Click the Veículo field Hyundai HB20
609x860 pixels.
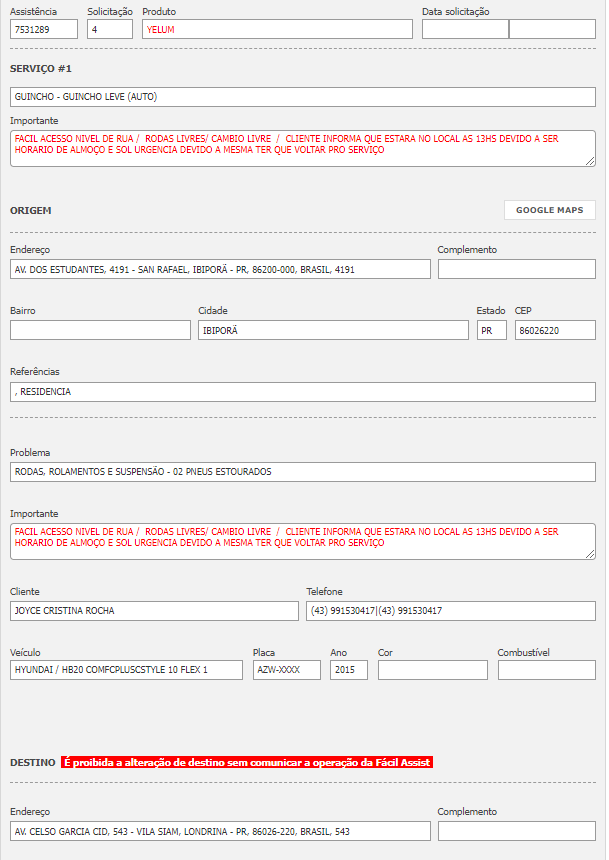(126, 670)
